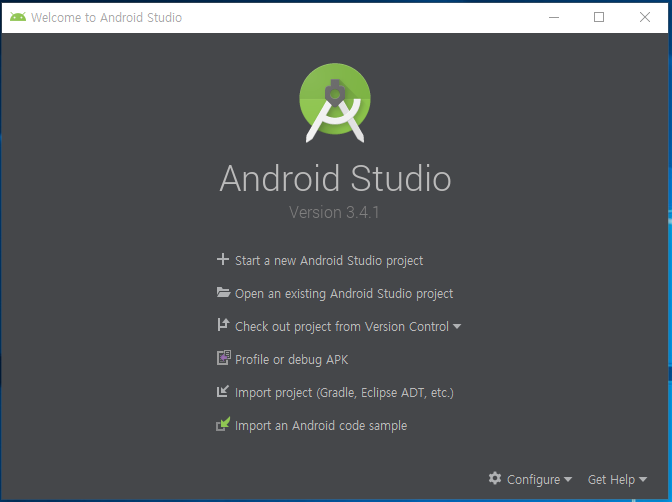Choose Import an Android code sample

[x=321, y=426]
